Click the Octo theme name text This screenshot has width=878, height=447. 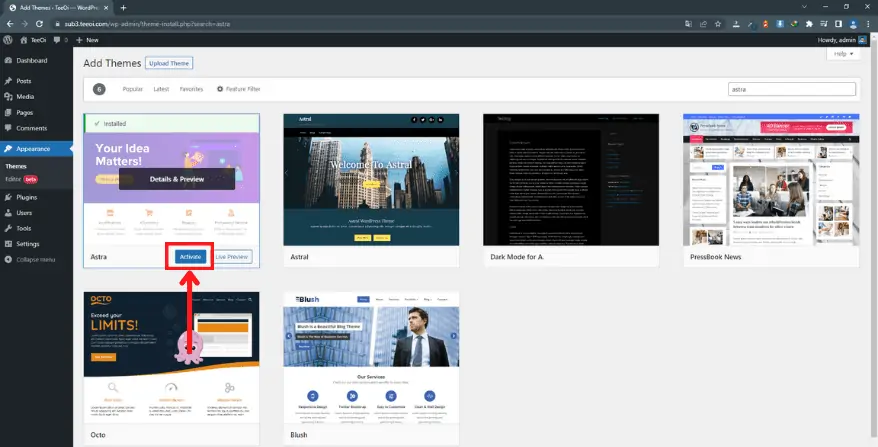click(98, 435)
